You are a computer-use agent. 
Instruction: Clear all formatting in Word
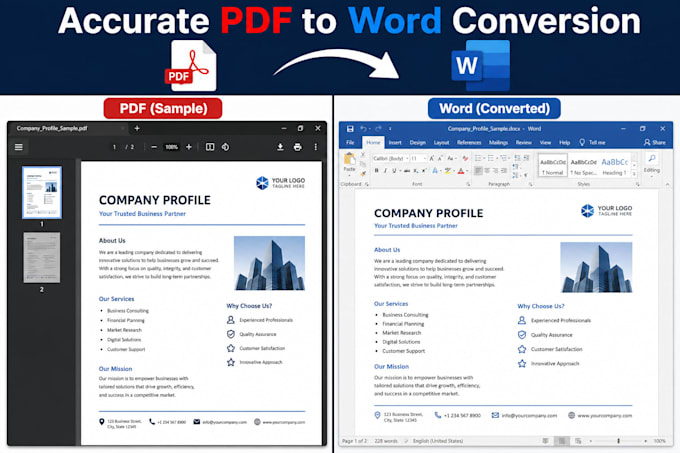(x=465, y=159)
